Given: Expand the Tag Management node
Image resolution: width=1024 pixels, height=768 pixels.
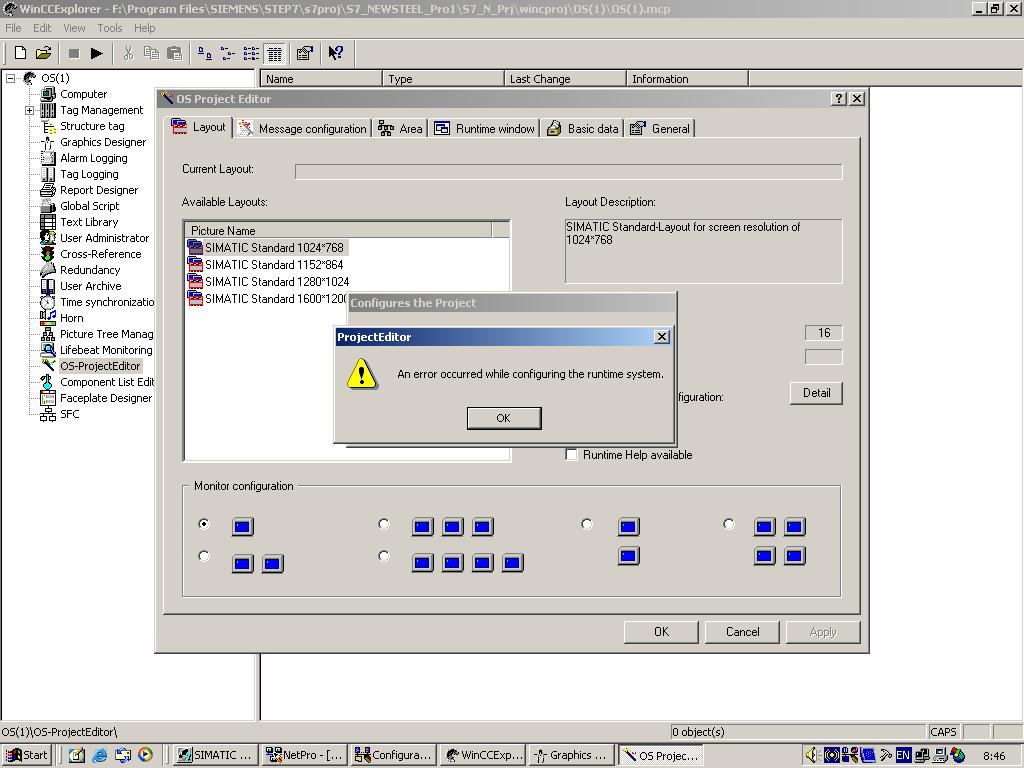Looking at the screenshot, I should (29, 110).
